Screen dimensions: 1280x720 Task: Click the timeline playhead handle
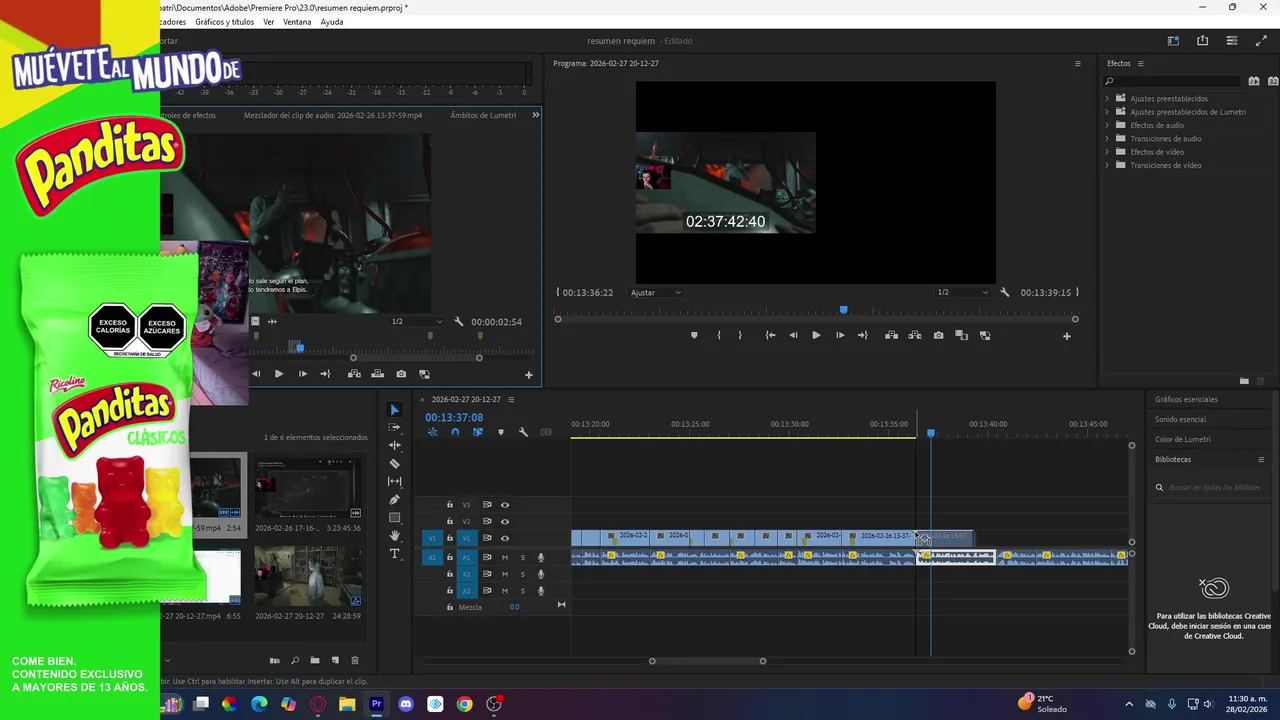(931, 433)
